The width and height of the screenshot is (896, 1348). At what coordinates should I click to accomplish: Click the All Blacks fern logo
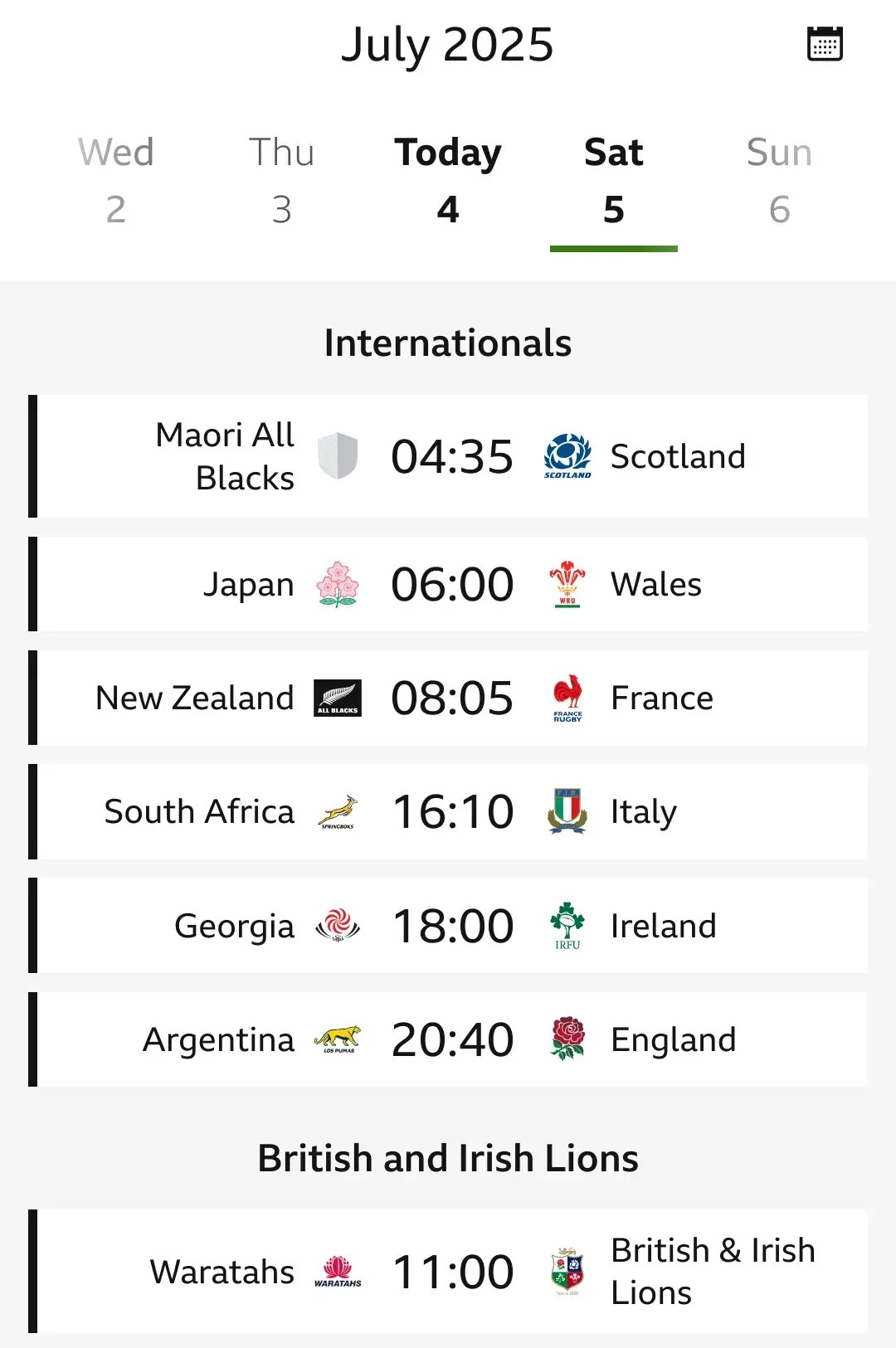(x=338, y=698)
